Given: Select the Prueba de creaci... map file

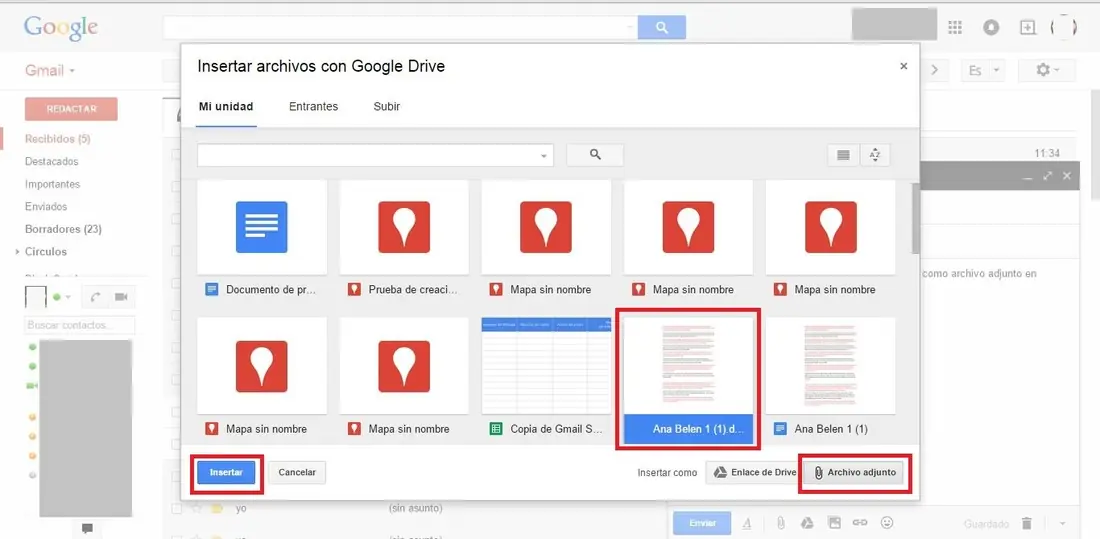Looking at the screenshot, I should click(x=404, y=241).
